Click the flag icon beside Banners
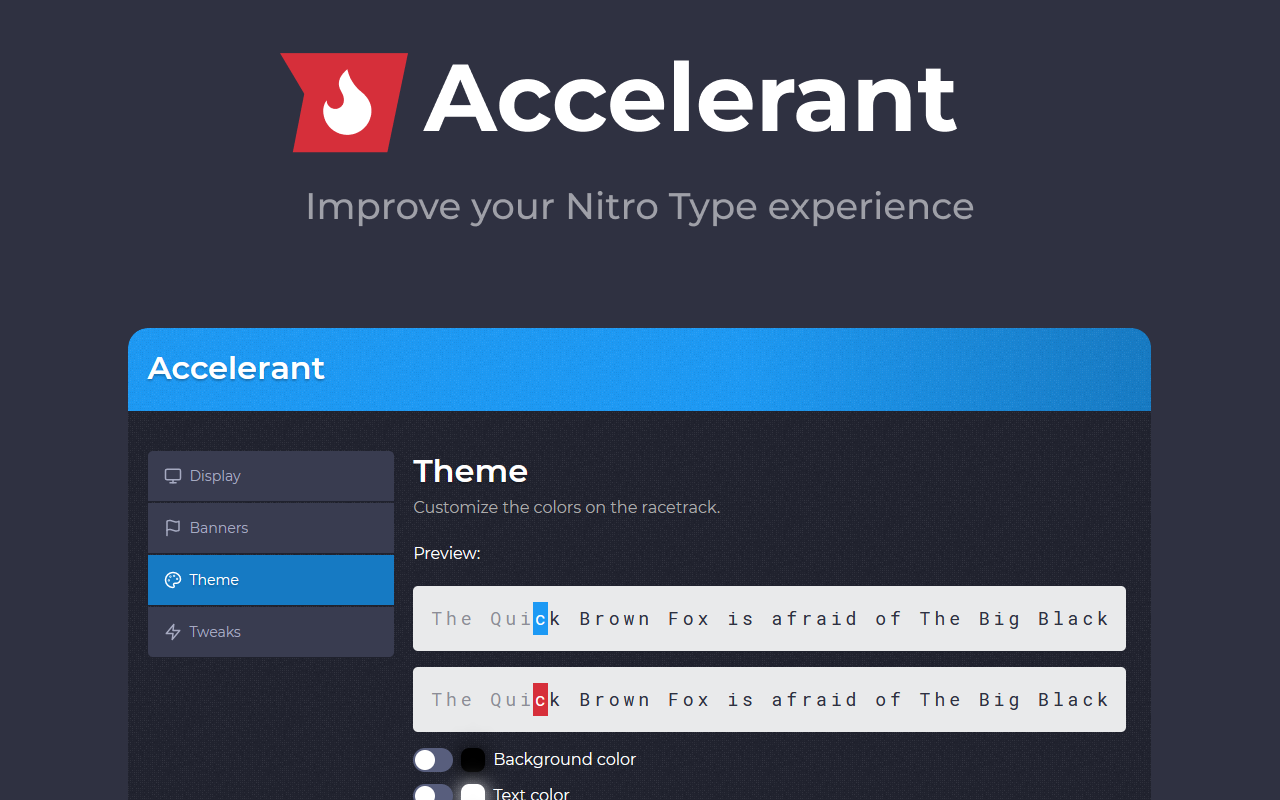 (x=173, y=528)
